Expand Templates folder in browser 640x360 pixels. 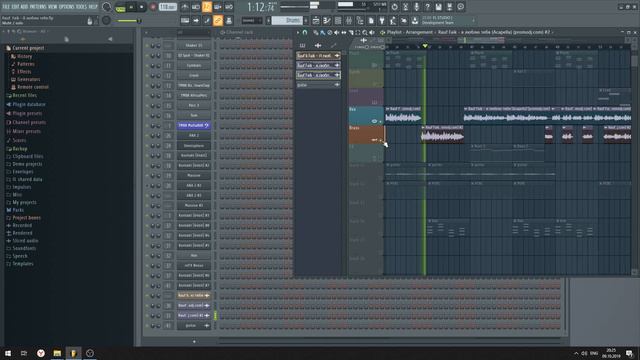tap(22, 264)
